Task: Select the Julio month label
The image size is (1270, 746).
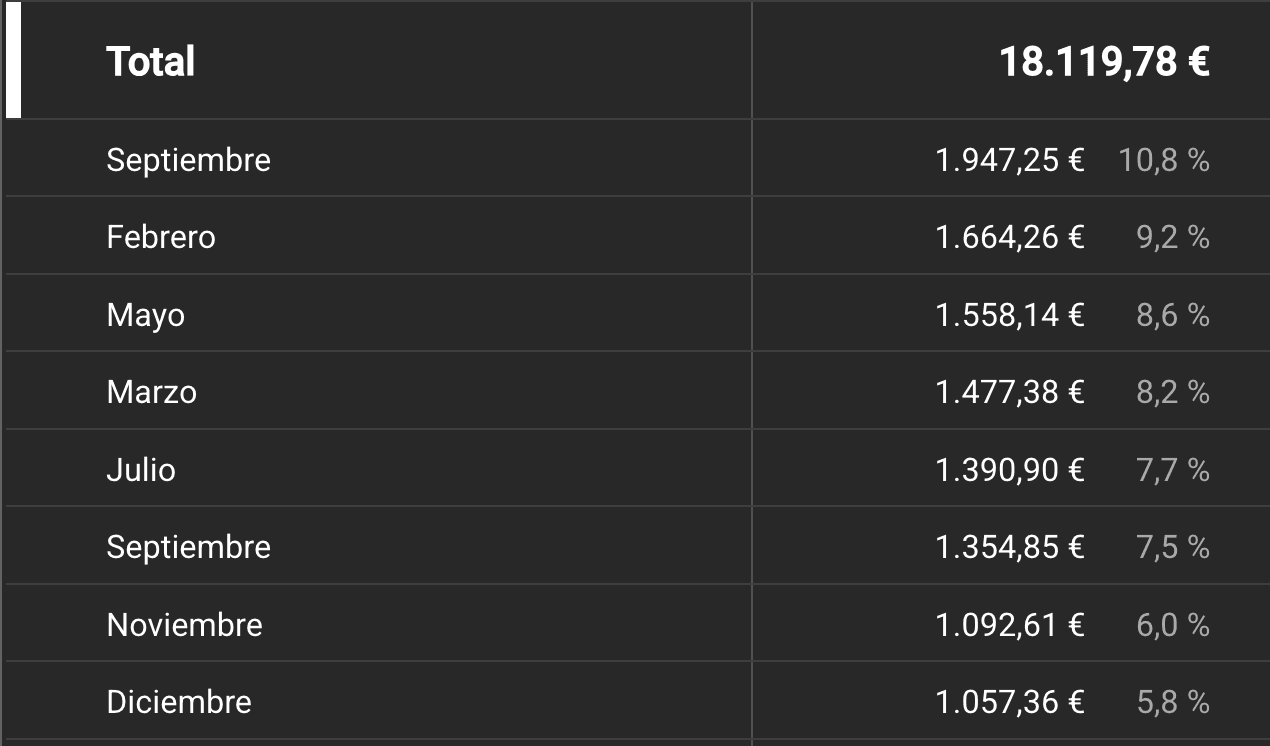Action: 141,469
